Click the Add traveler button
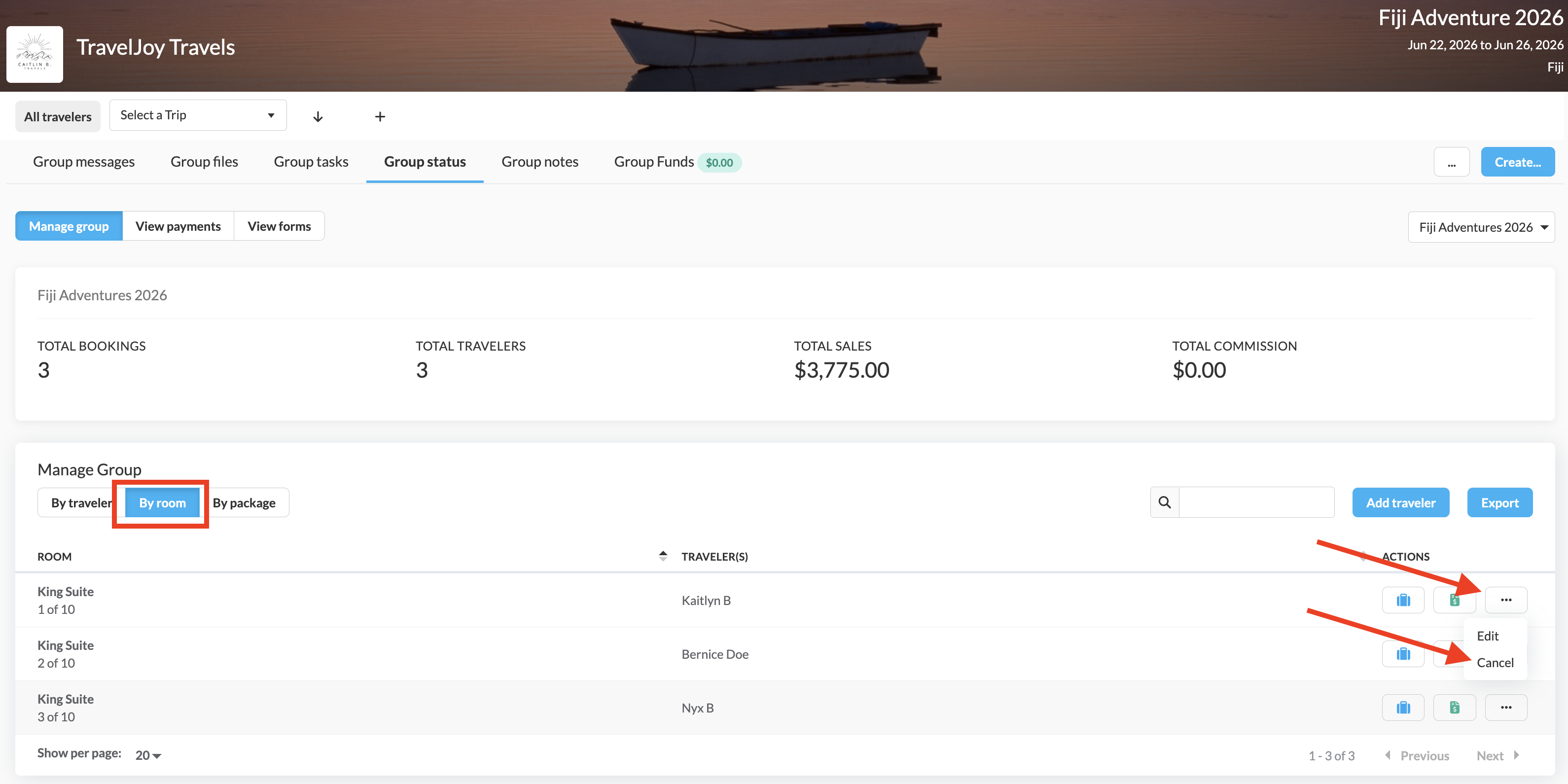 point(1400,503)
